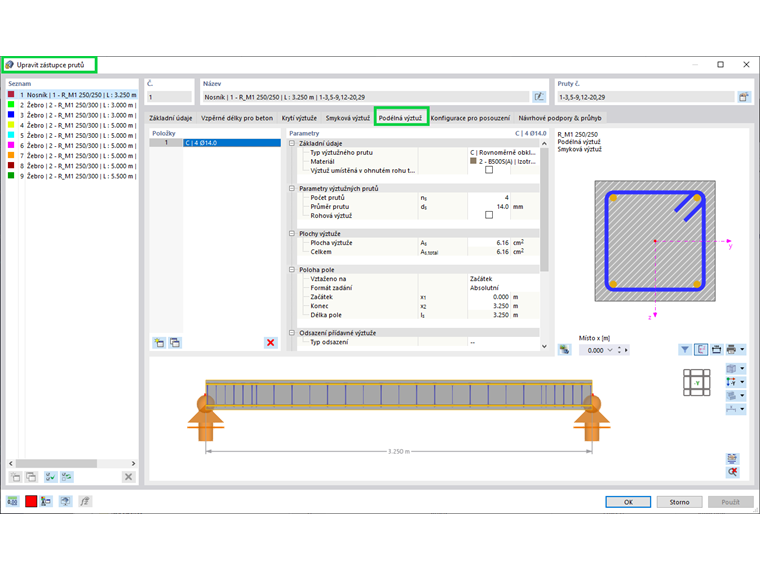Click the view cube -Y face

tap(697, 383)
